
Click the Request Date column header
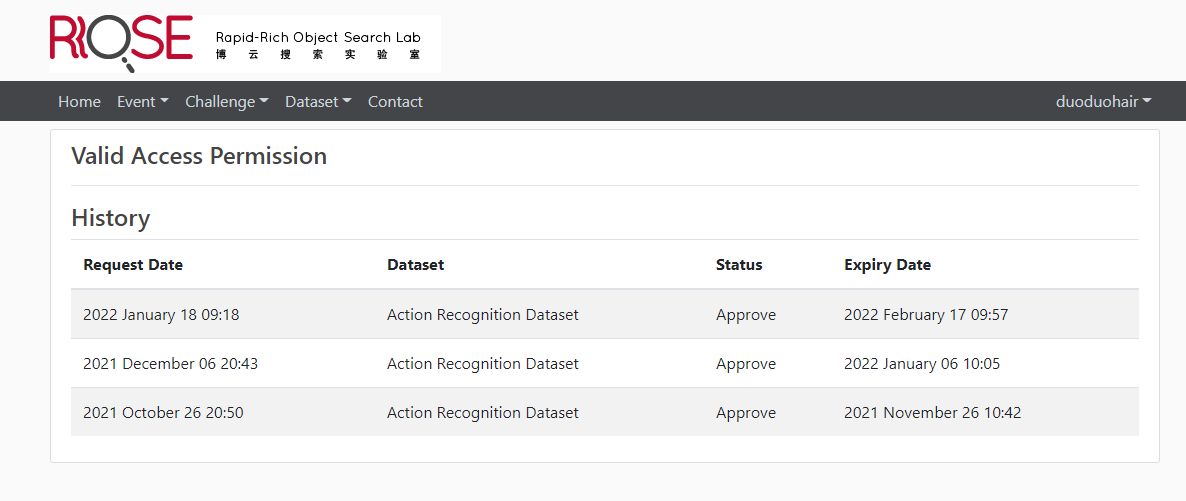pos(133,265)
